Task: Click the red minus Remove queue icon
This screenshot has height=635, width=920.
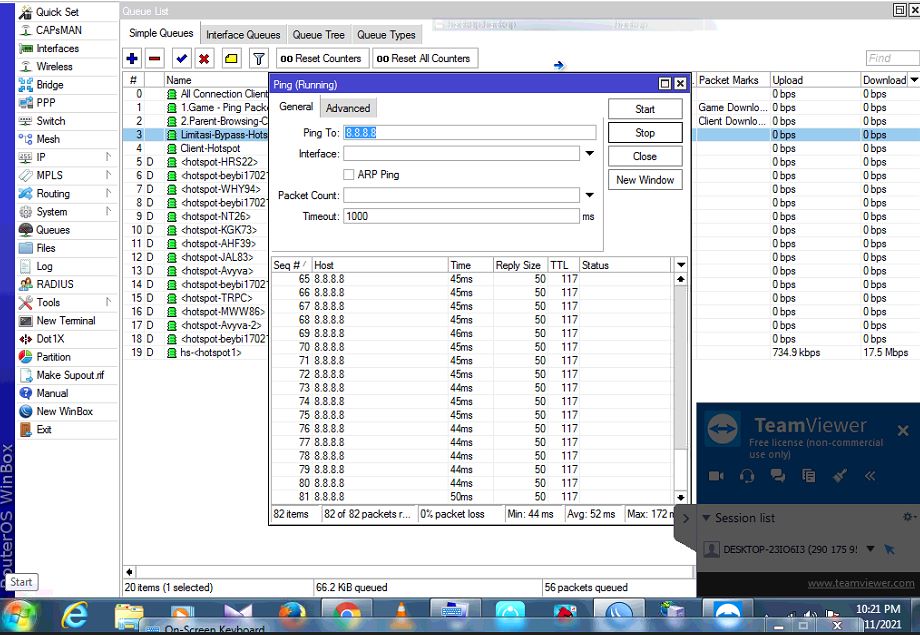Action: point(154,59)
